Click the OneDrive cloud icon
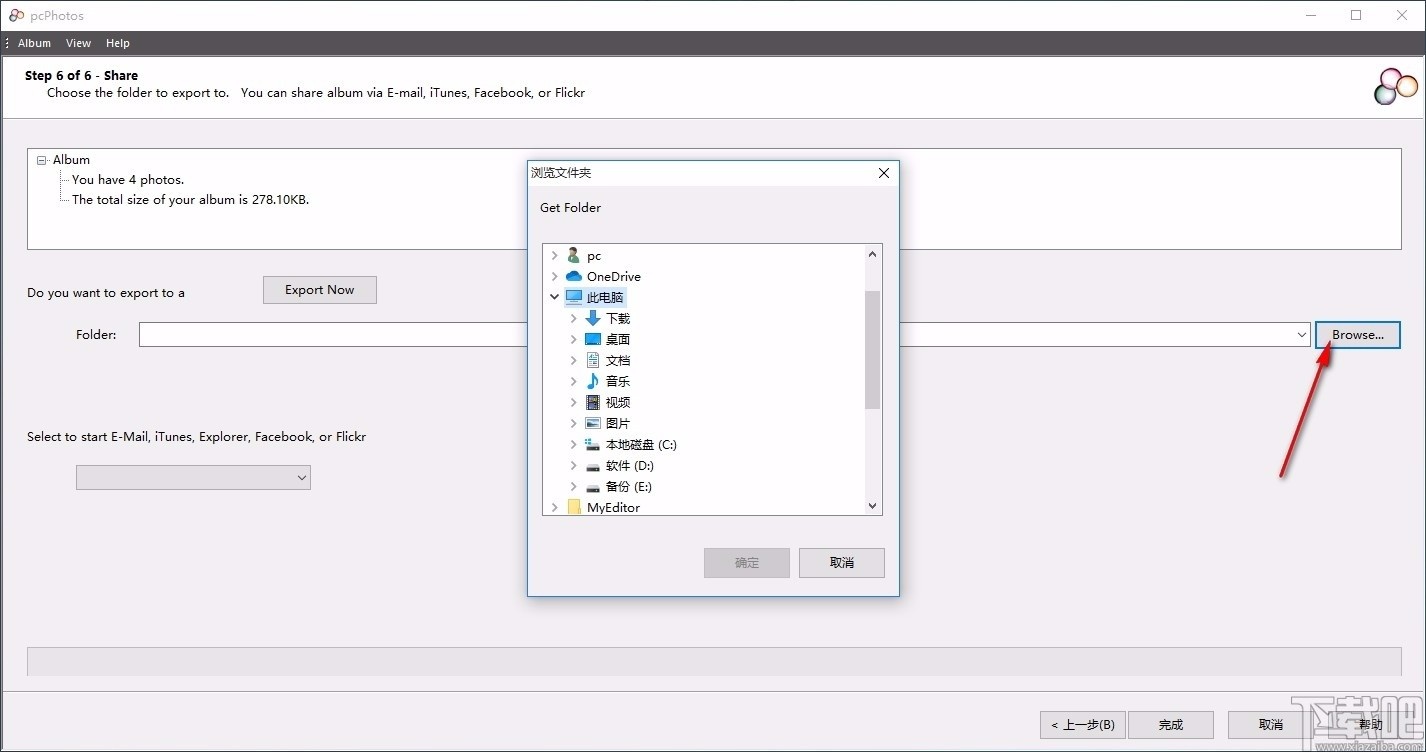The image size is (1426, 752). click(x=573, y=277)
